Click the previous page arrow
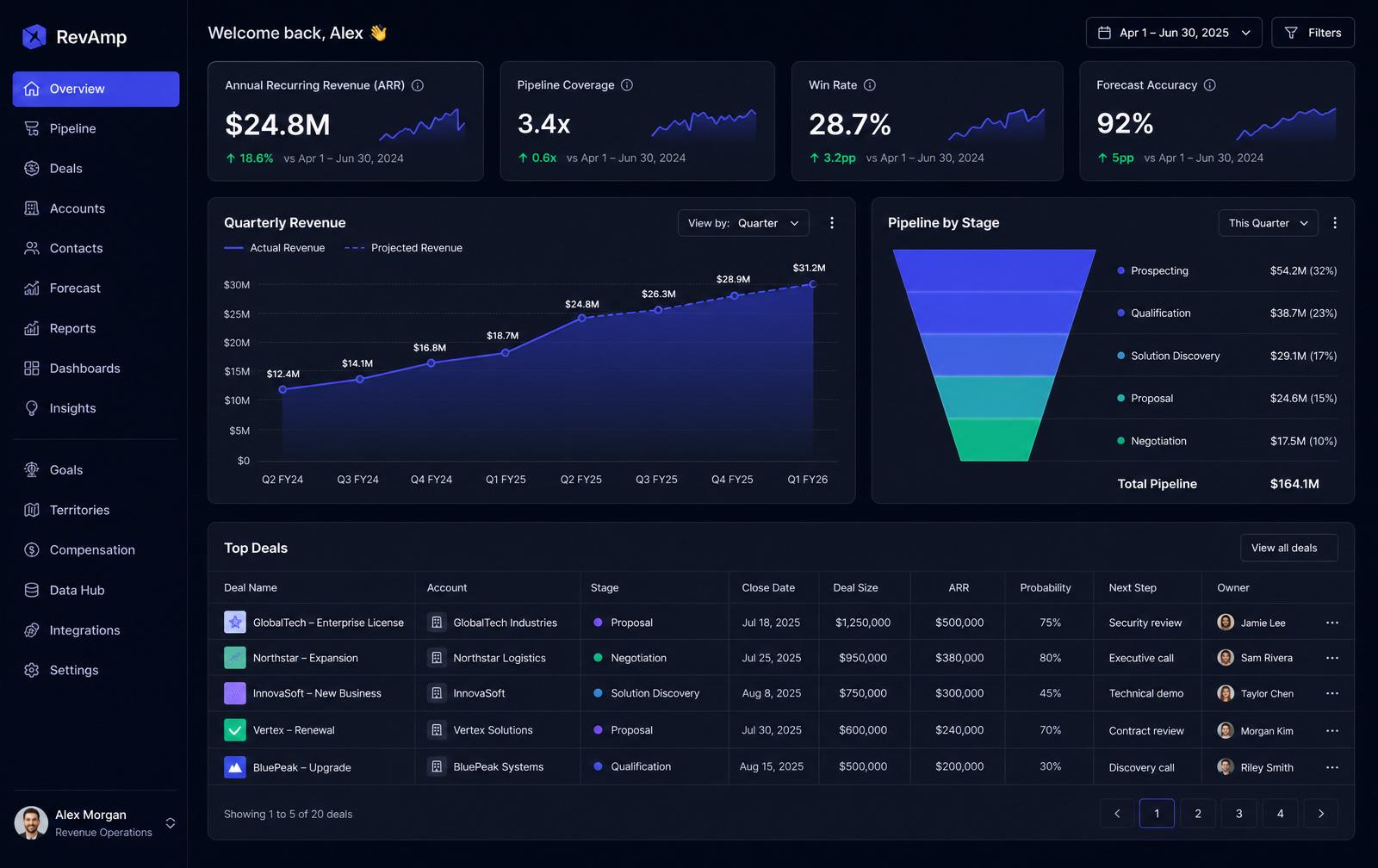This screenshot has height=868, width=1378. pyautogui.click(x=1117, y=814)
